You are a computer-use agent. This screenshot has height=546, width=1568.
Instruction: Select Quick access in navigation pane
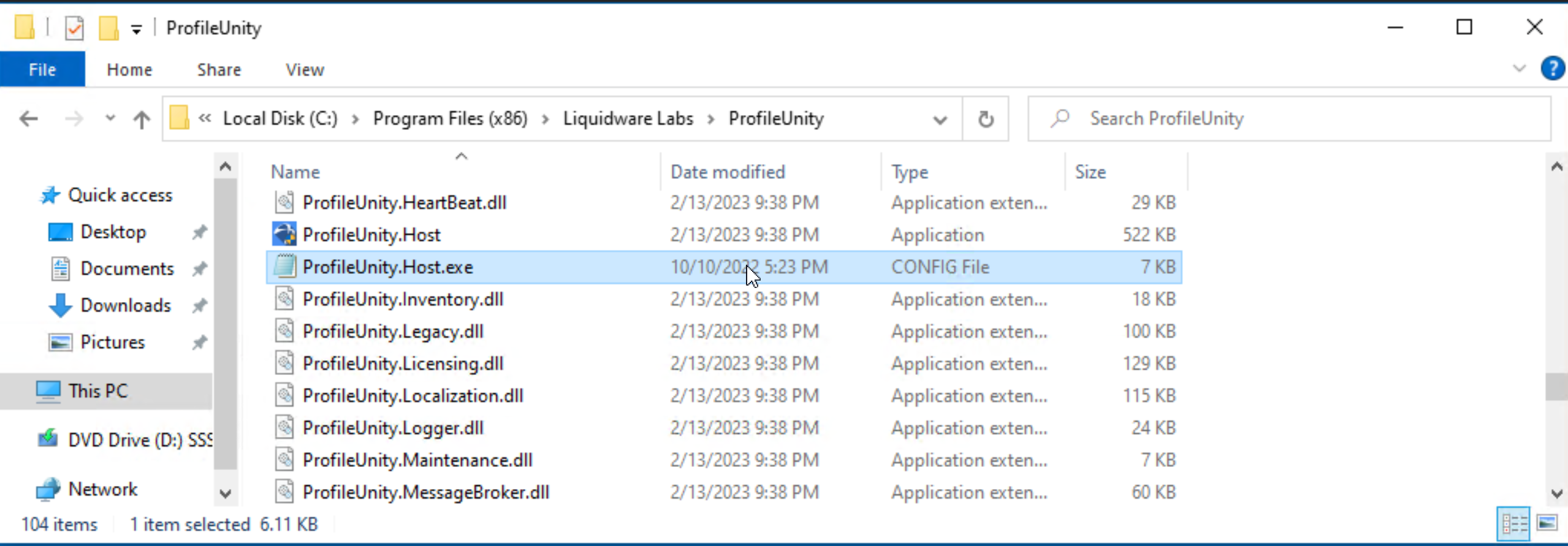[x=120, y=195]
